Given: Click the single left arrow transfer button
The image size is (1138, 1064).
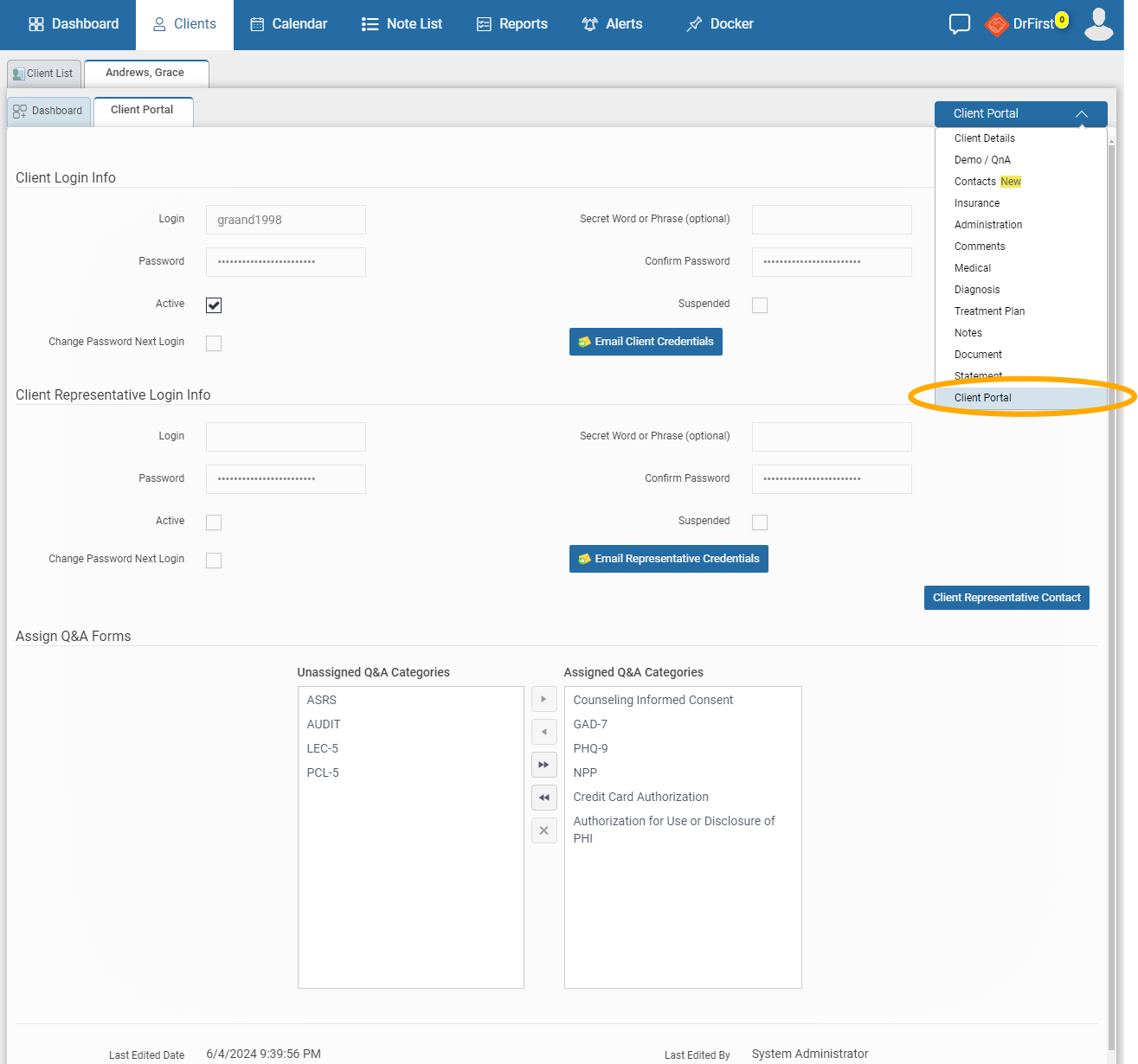Looking at the screenshot, I should [x=543, y=732].
